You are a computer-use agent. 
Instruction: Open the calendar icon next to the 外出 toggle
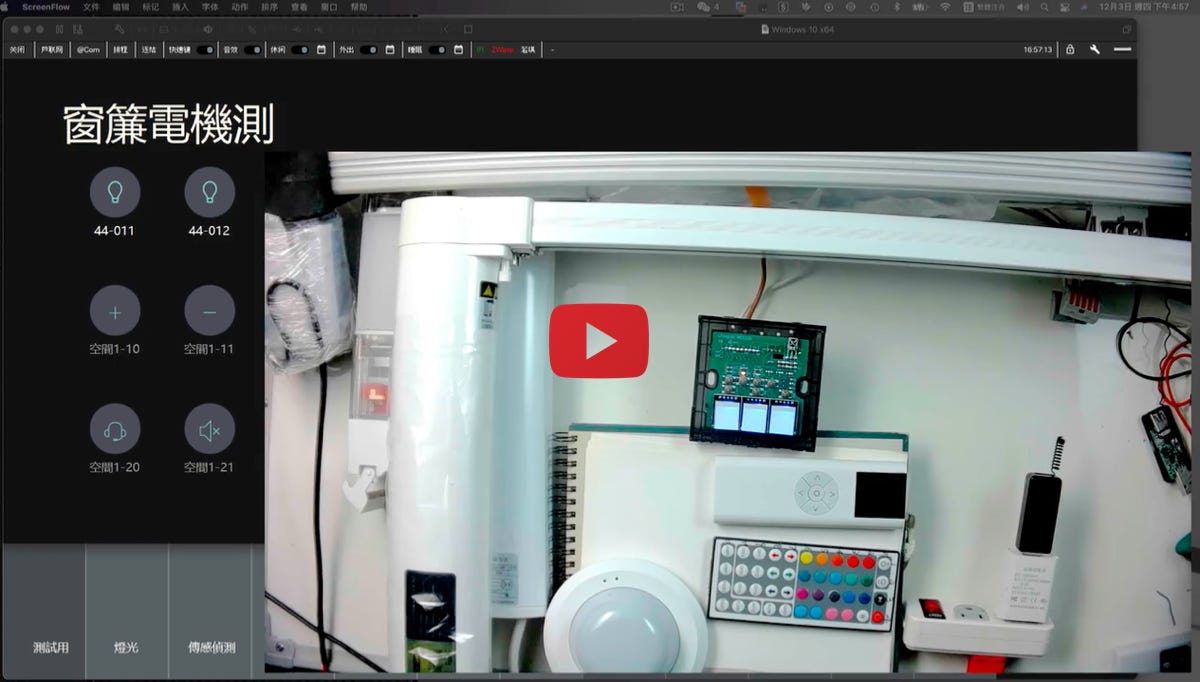coord(390,49)
